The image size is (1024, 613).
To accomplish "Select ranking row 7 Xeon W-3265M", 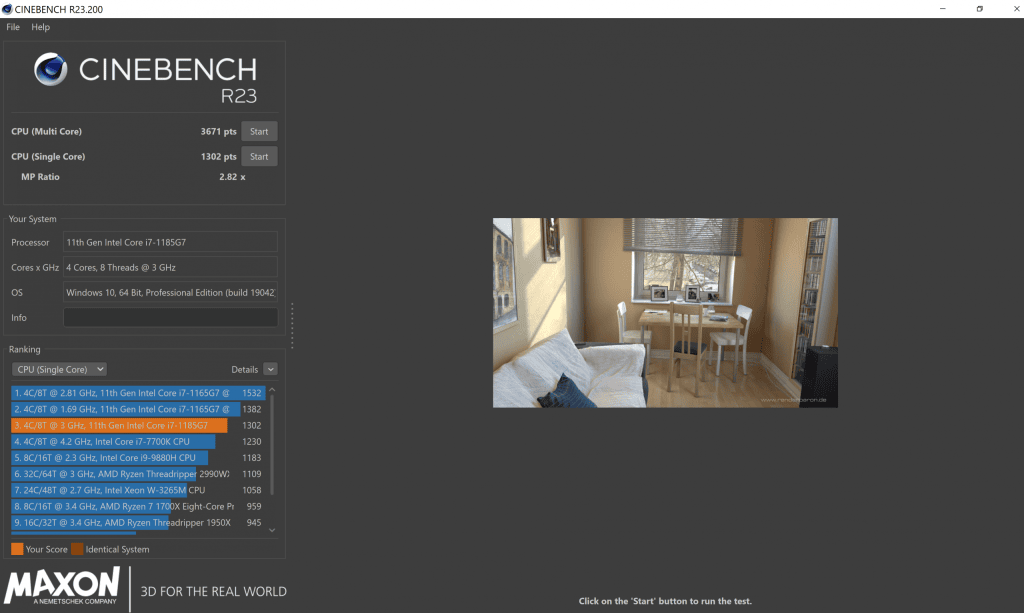I will click(x=138, y=490).
